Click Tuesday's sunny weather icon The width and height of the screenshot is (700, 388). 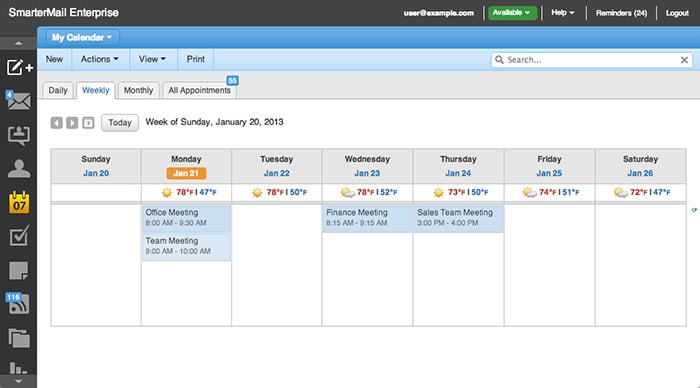(257, 192)
